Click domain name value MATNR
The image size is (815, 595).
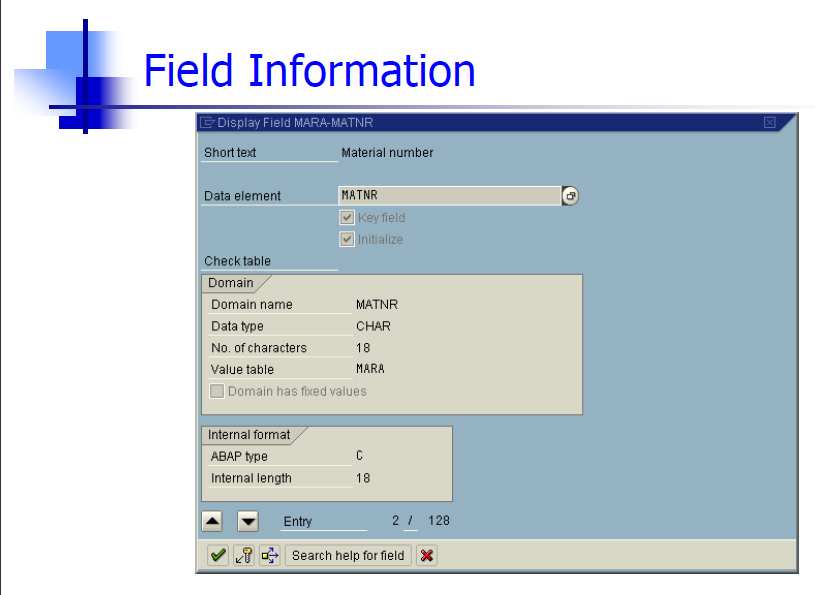tap(377, 304)
